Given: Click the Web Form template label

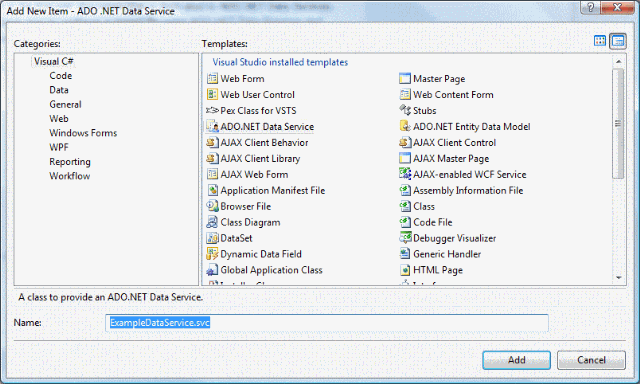Looking at the screenshot, I should click(x=242, y=78).
